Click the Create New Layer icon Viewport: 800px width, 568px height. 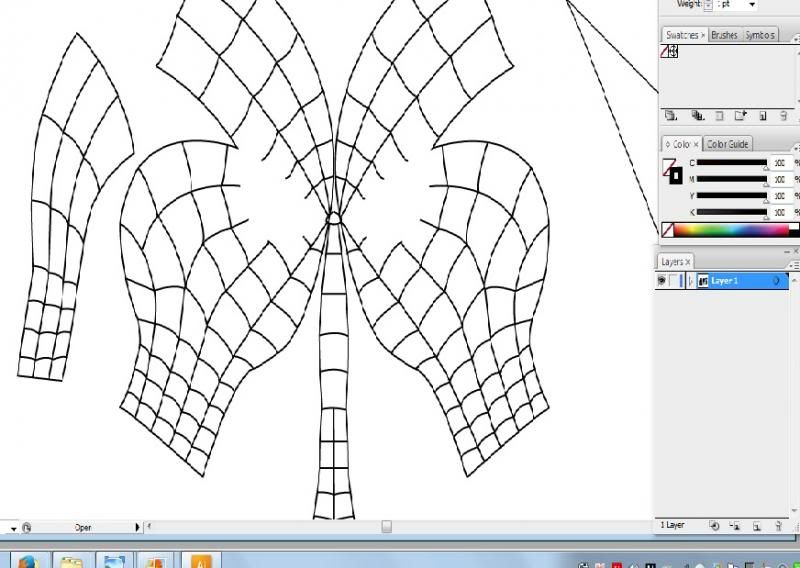pos(757,526)
